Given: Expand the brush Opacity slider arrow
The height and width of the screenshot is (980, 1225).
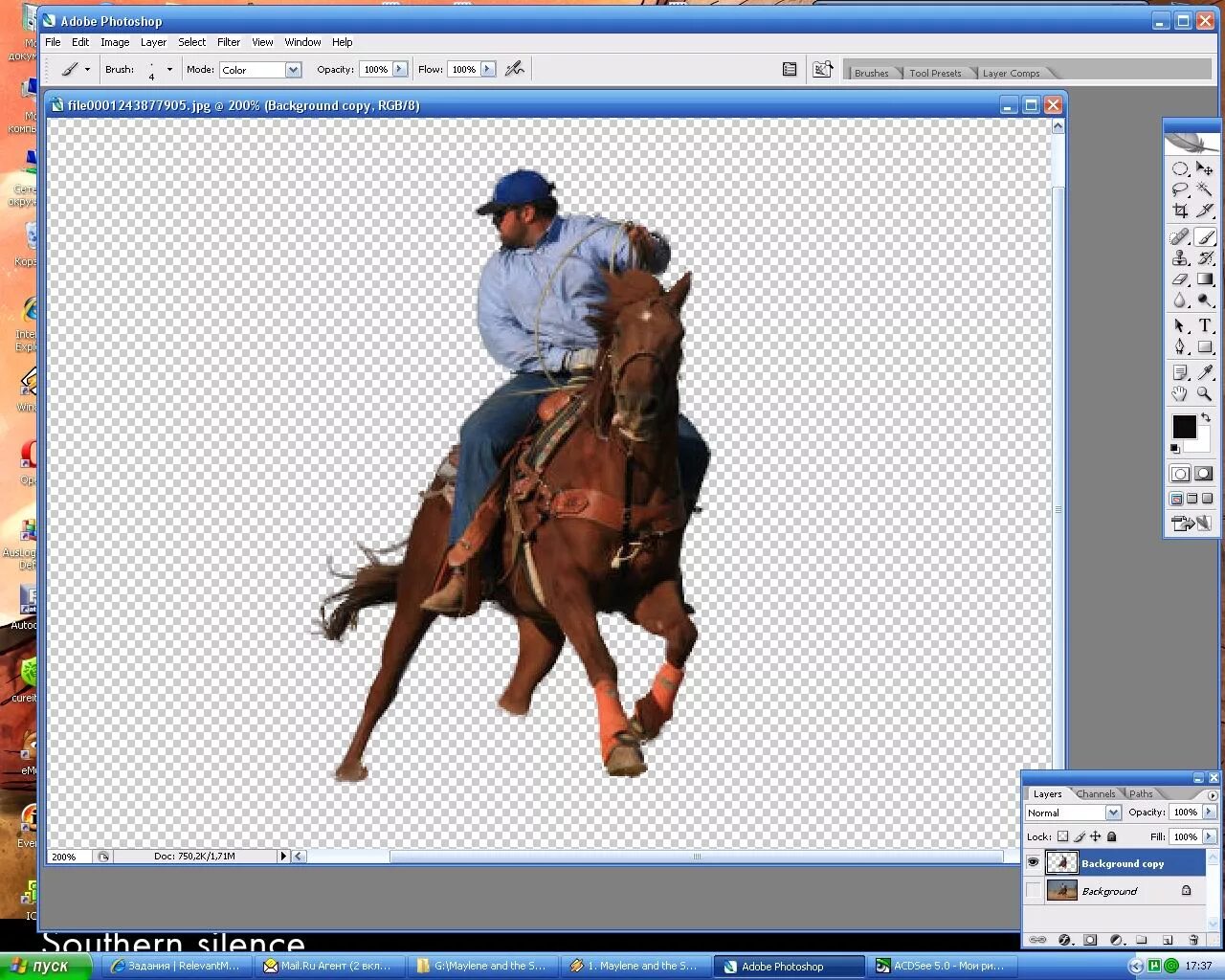Looking at the screenshot, I should (x=400, y=69).
